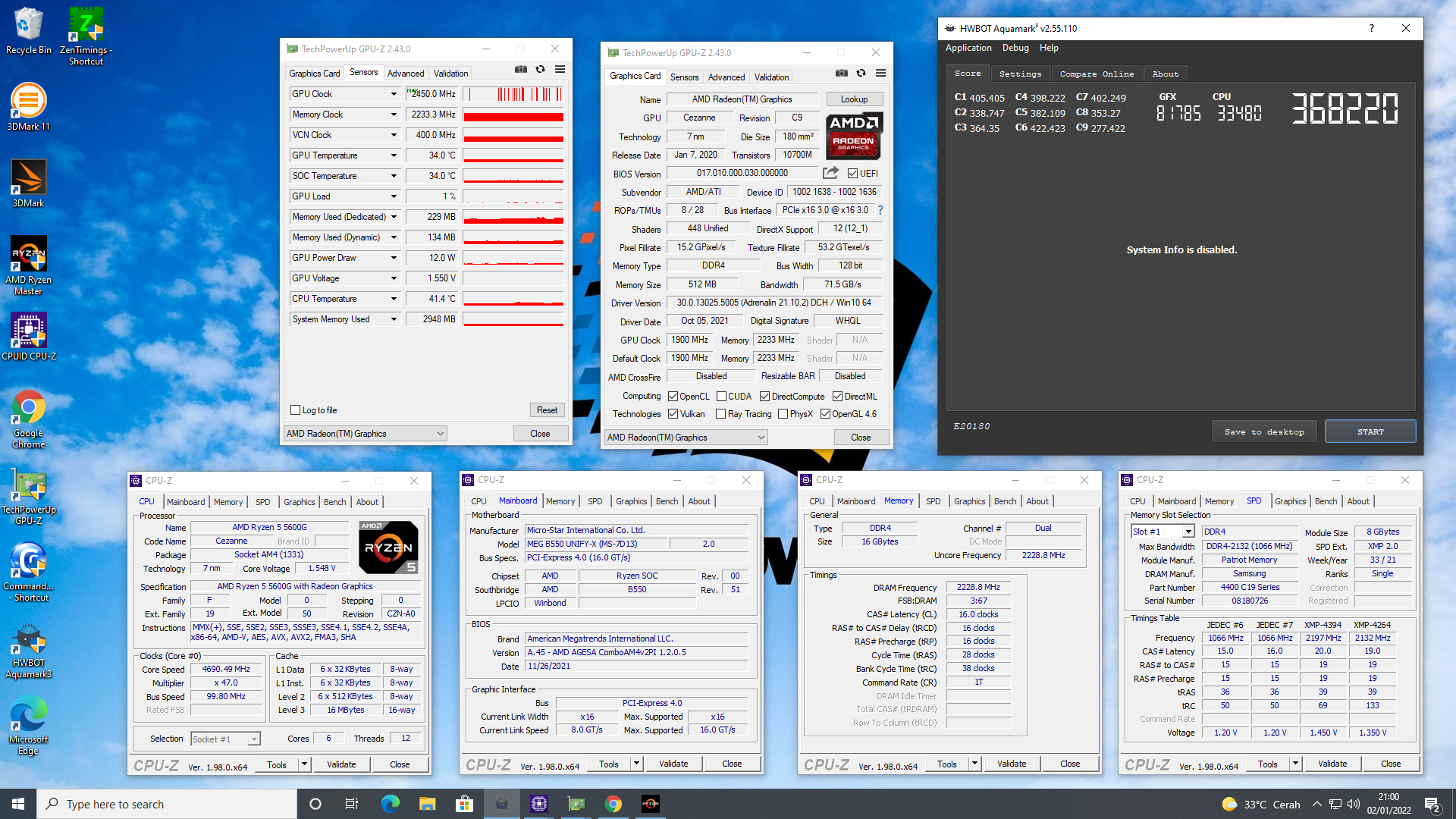Launch HWBOT Aquamark3 desktop icon
1456x819 pixels.
[x=28, y=651]
